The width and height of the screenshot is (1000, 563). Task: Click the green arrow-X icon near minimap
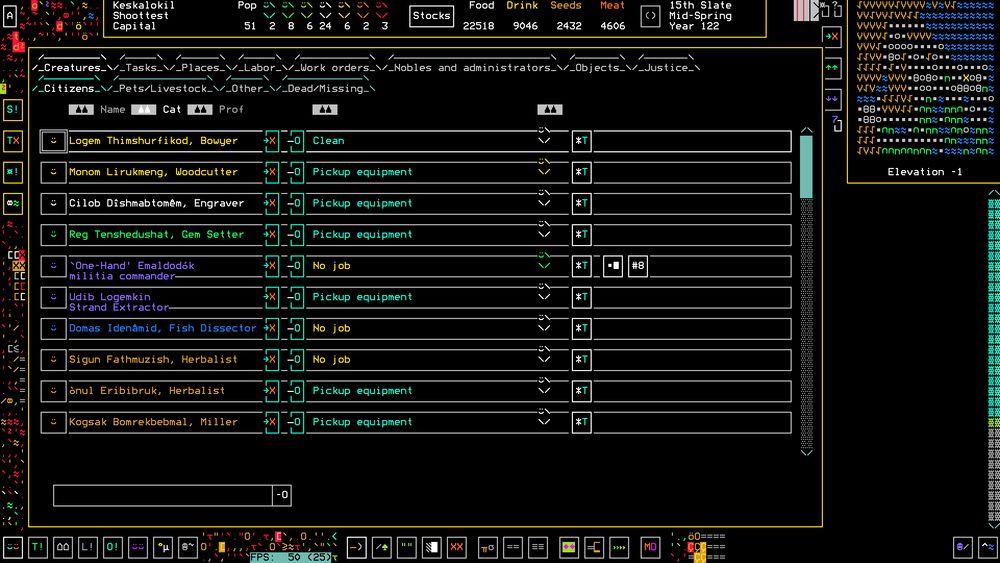pyautogui.click(x=832, y=37)
